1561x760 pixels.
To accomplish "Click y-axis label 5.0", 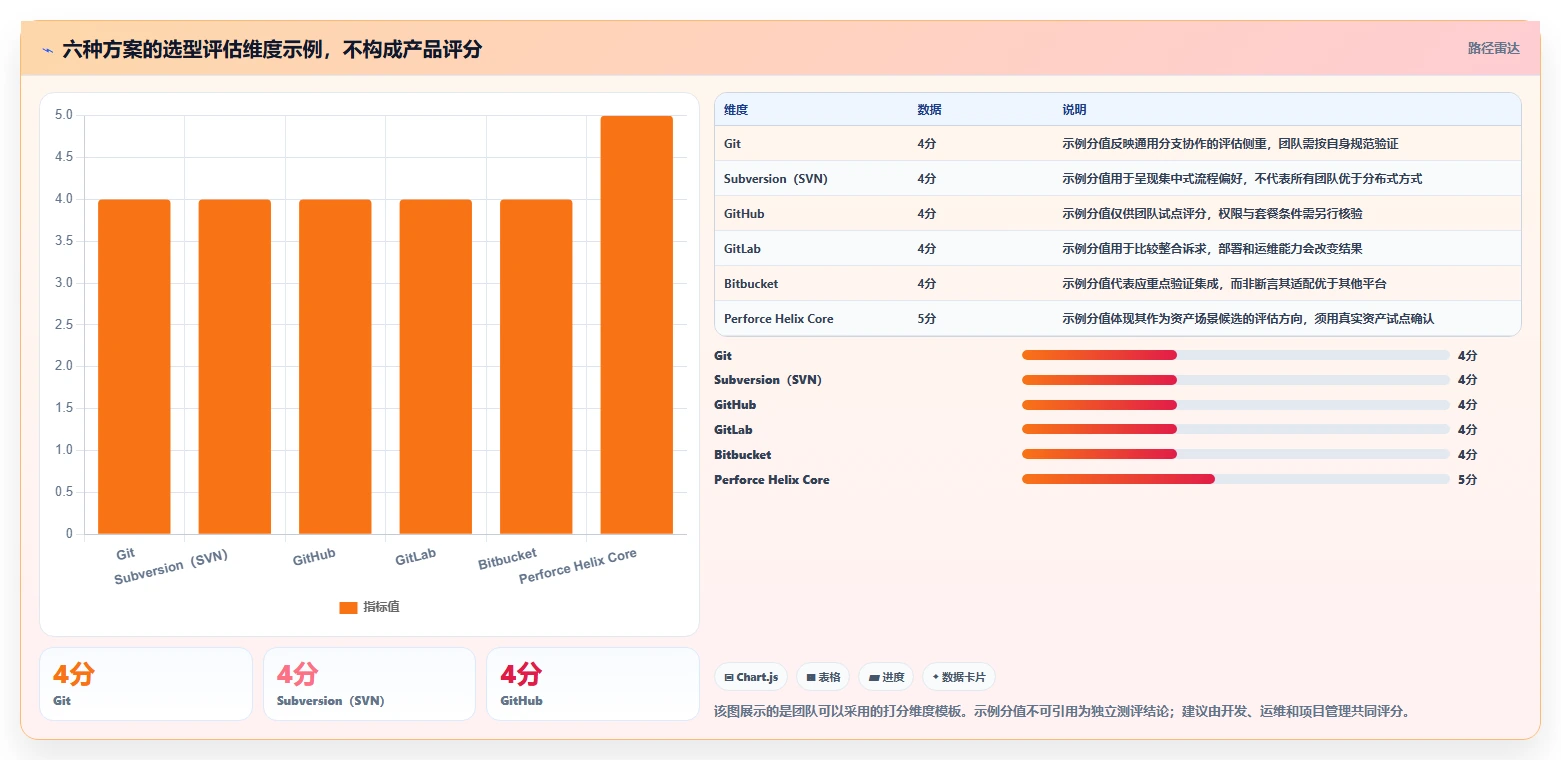I will click(63, 115).
